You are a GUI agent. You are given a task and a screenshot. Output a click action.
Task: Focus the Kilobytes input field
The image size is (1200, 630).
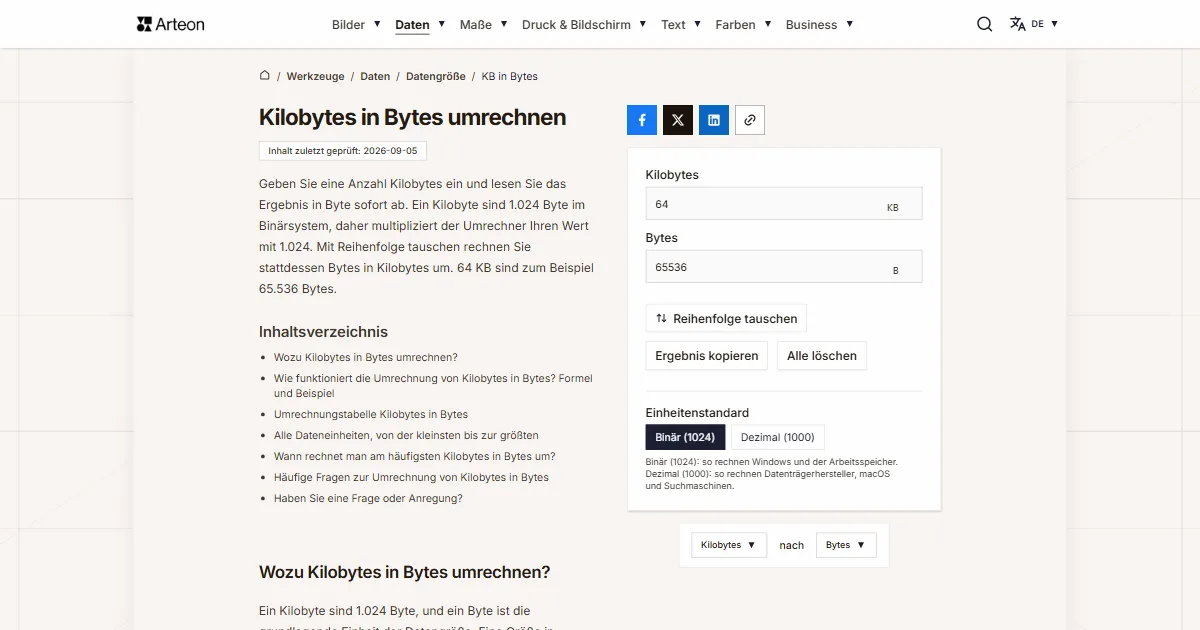pyautogui.click(x=784, y=204)
